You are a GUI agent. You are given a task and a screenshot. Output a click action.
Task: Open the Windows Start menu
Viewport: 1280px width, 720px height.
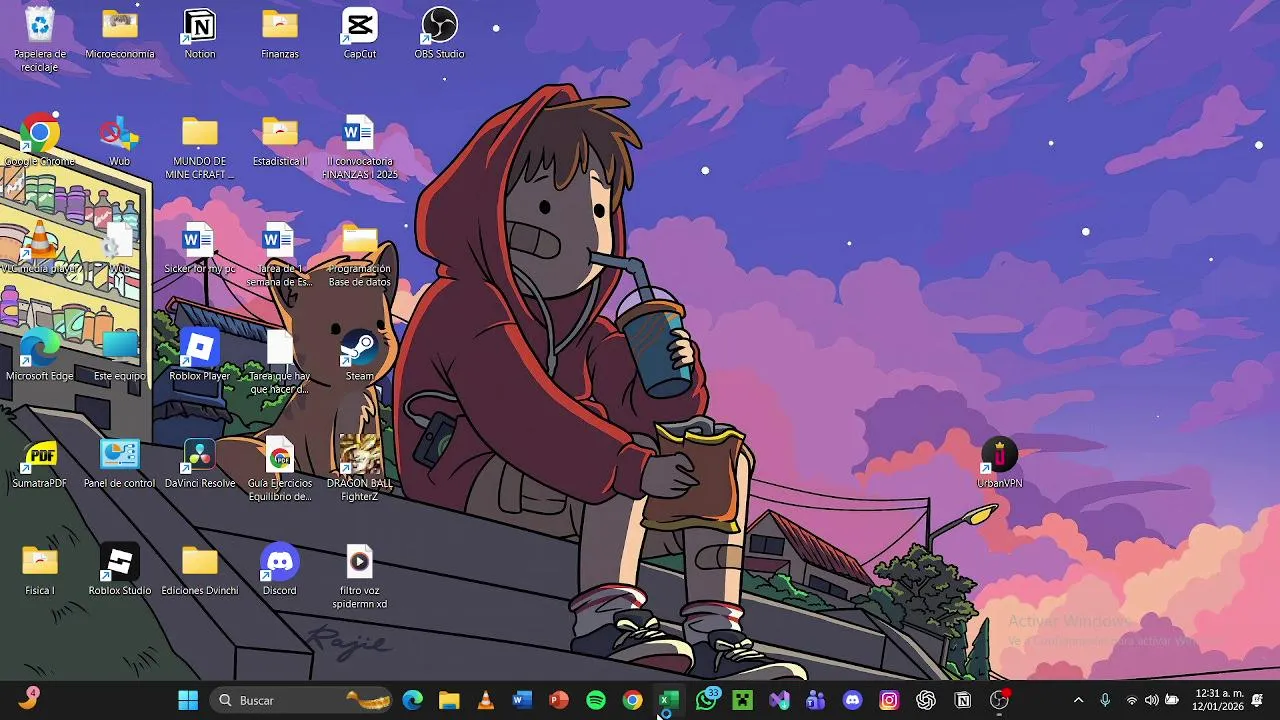[x=187, y=700]
